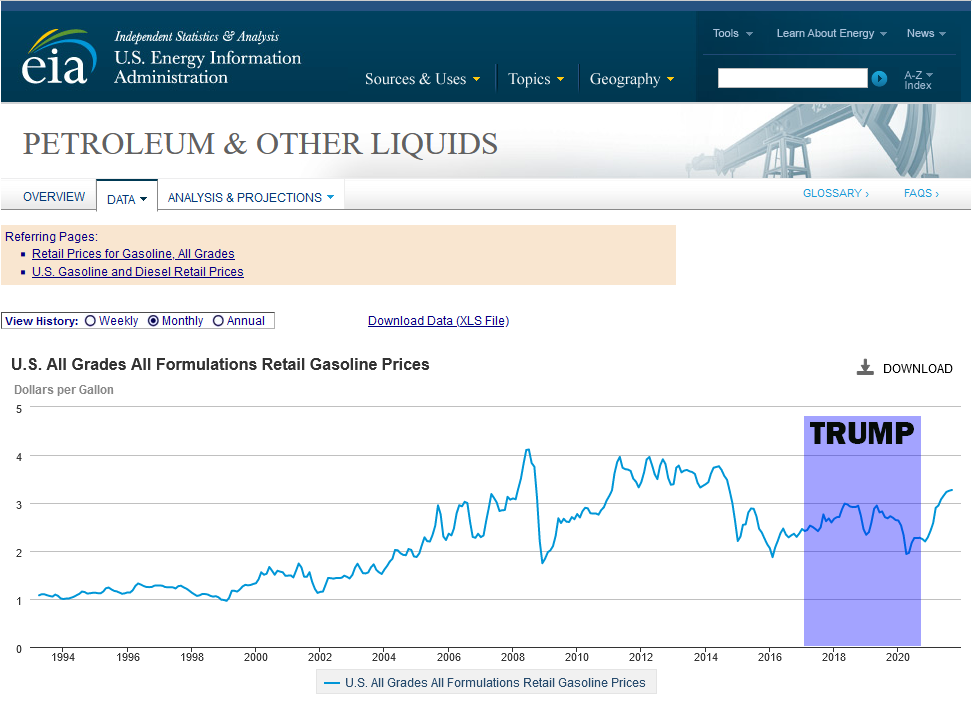Select the Annual view history option
This screenshot has height=708, width=972.
pos(218,321)
